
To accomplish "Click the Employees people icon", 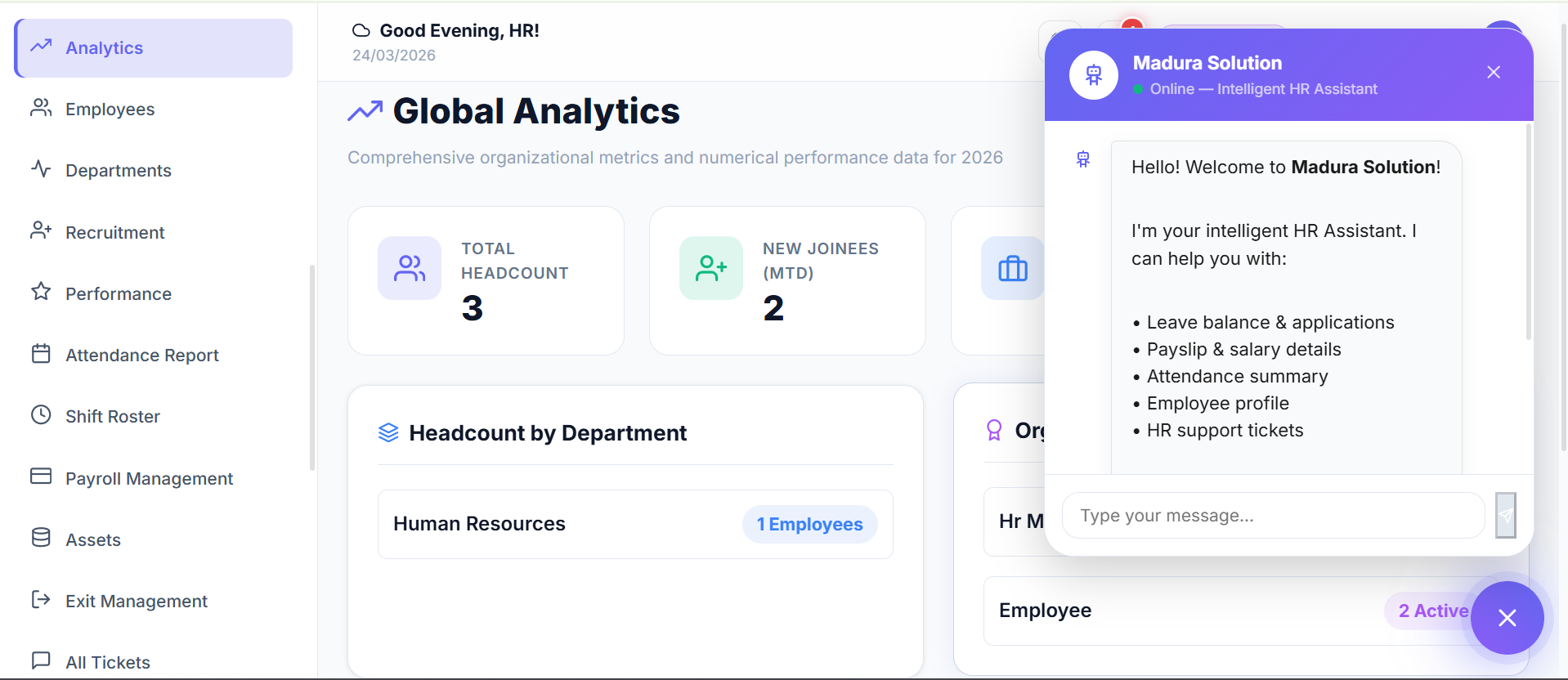I will click(41, 108).
